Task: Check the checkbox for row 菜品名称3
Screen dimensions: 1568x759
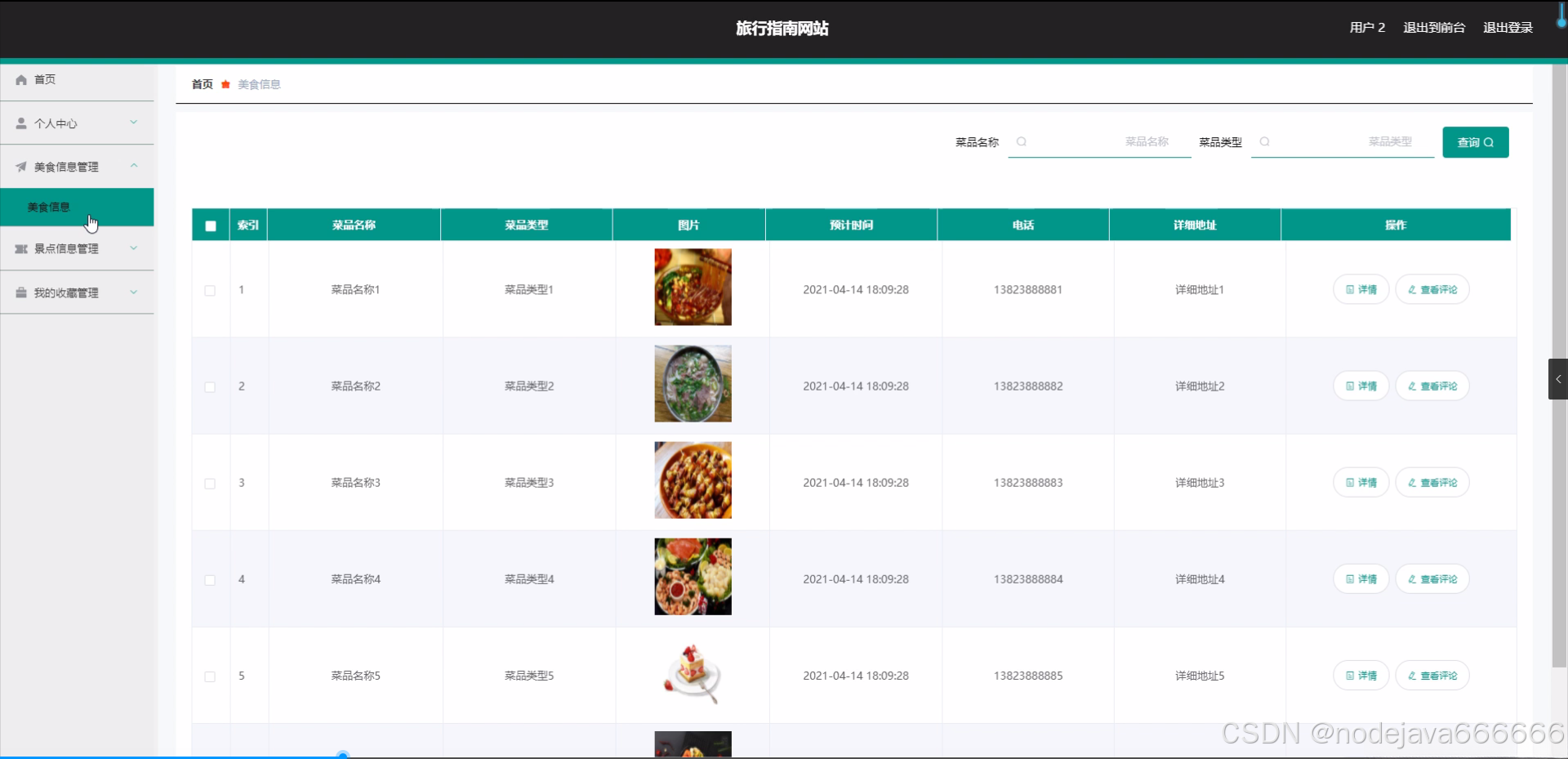Action: pyautogui.click(x=210, y=484)
